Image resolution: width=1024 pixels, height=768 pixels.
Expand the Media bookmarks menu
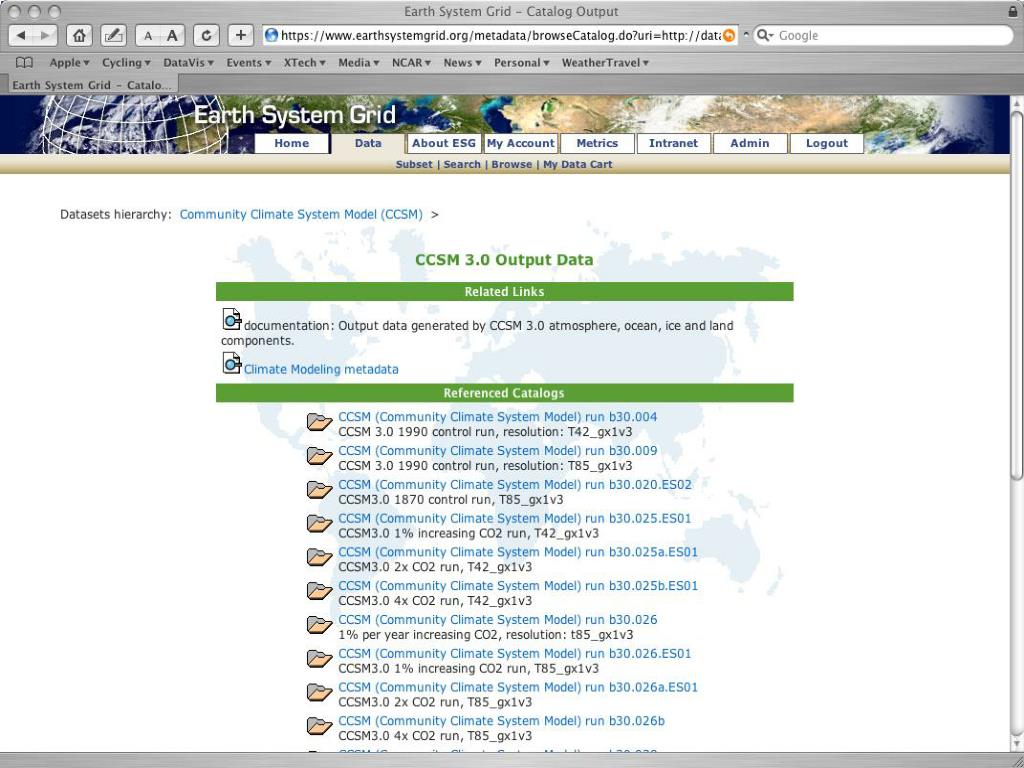click(359, 63)
